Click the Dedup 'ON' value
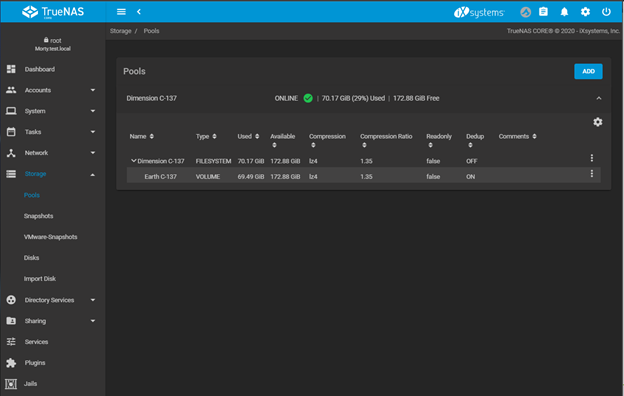Screen dimensions: 624x396 coord(470,177)
